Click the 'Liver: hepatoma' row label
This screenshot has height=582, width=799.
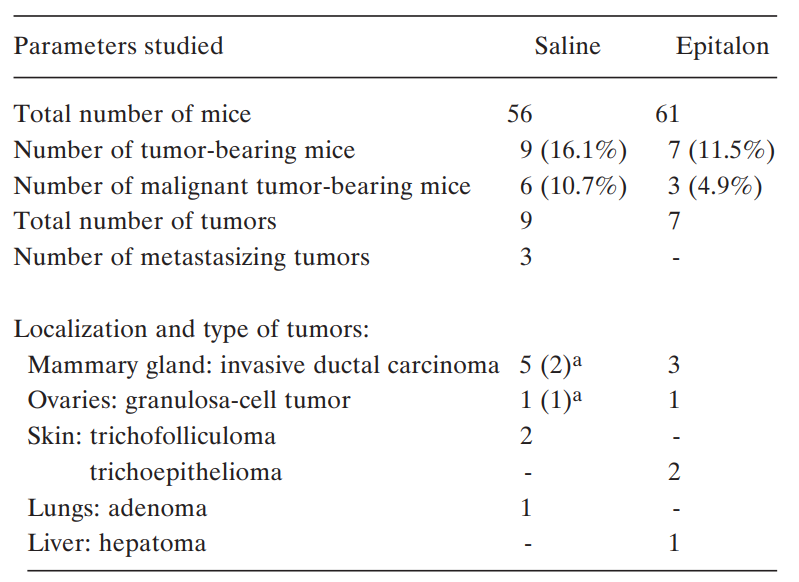pos(117,543)
